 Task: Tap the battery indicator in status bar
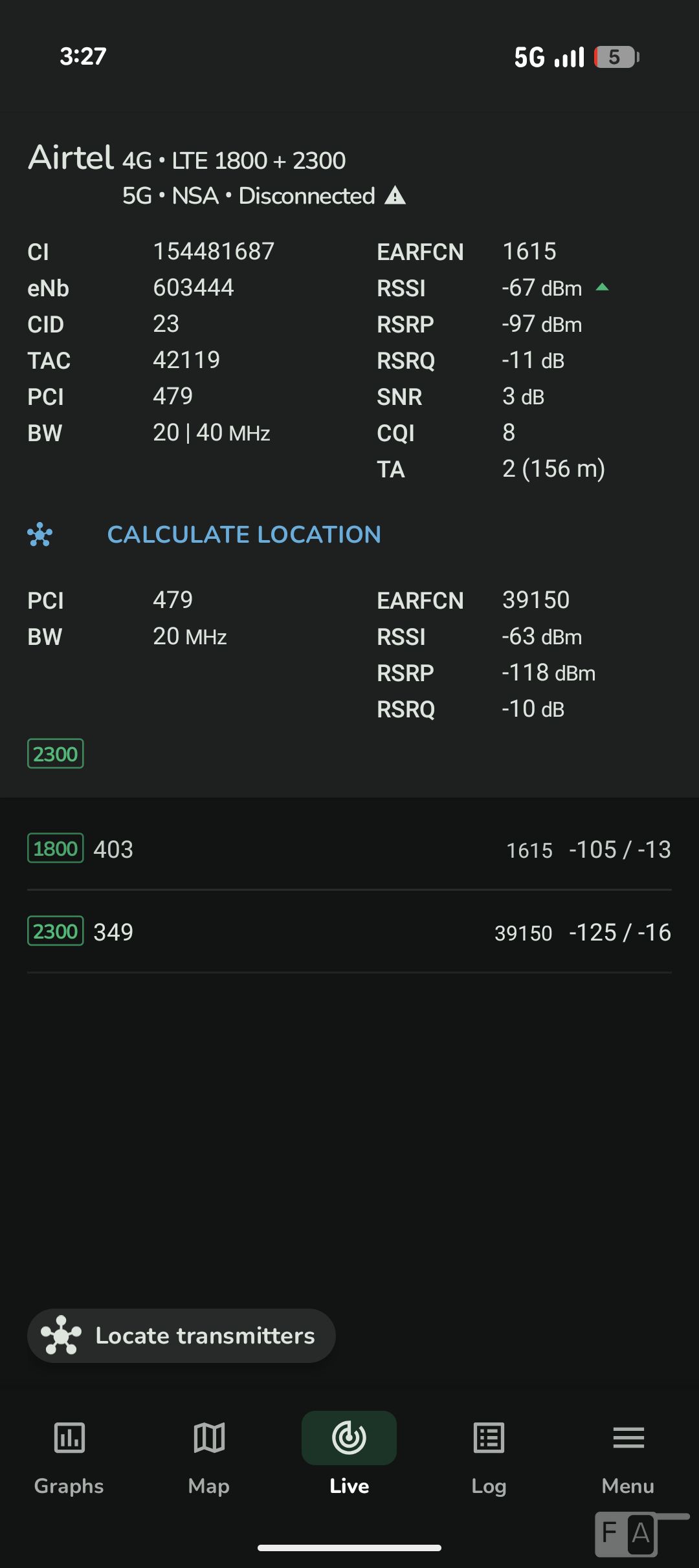[x=616, y=57]
